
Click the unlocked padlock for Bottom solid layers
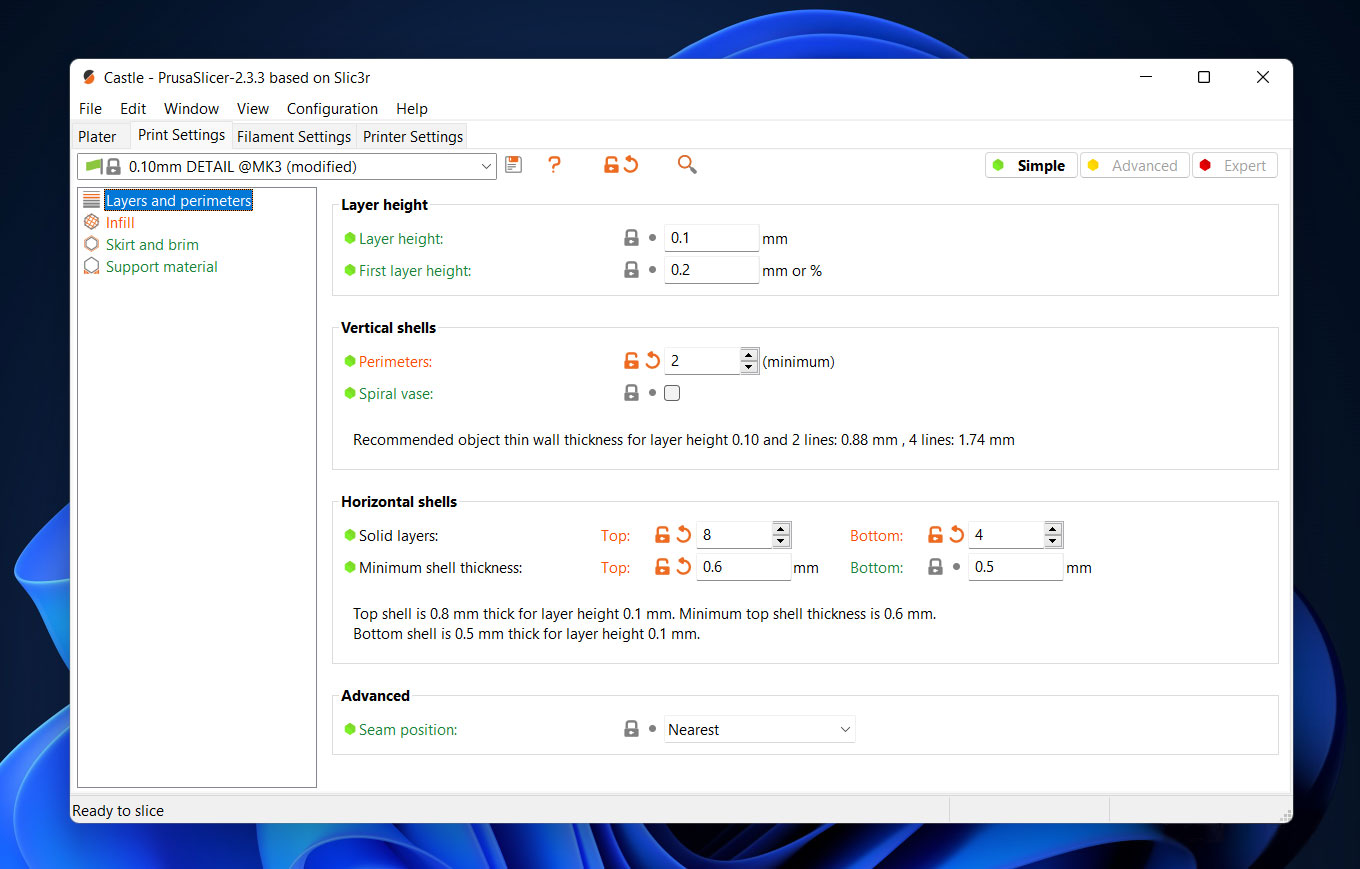[935, 535]
